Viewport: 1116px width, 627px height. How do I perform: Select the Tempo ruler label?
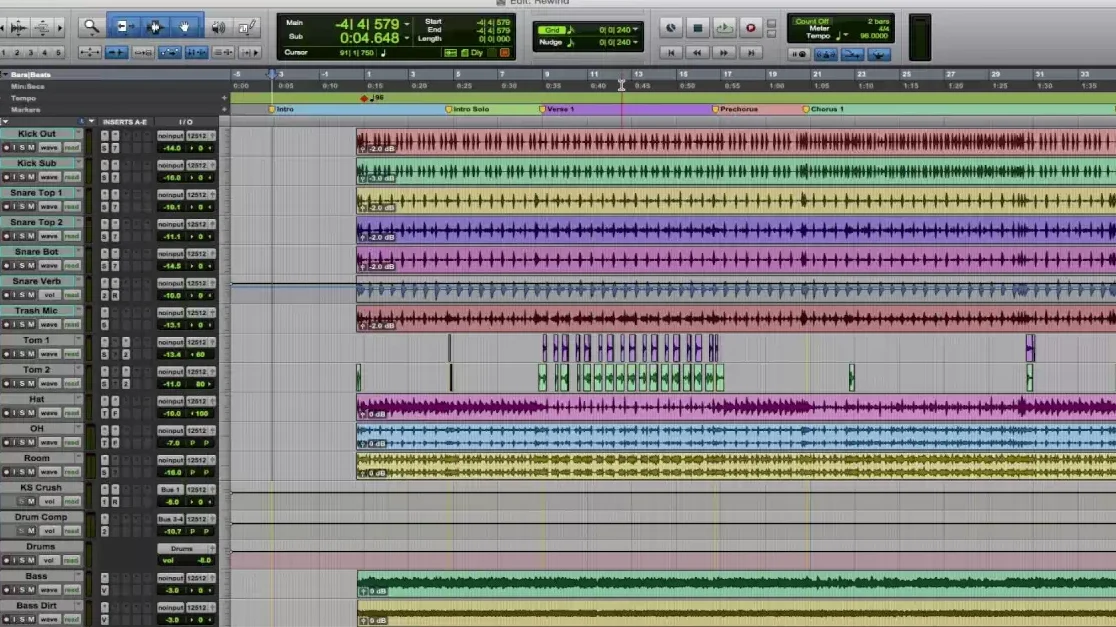point(23,98)
